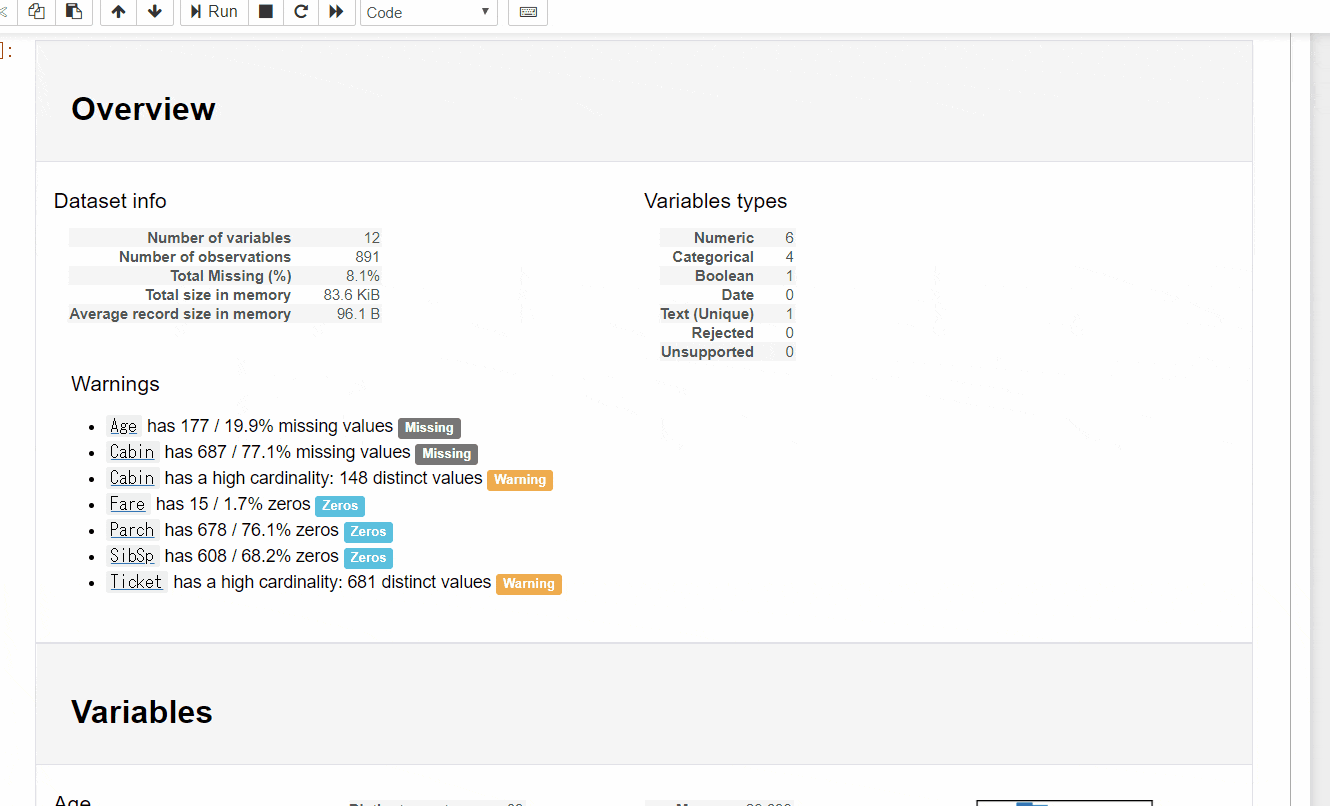Select the Unsupported type label
Screen dimensions: 1330x806
707,352
